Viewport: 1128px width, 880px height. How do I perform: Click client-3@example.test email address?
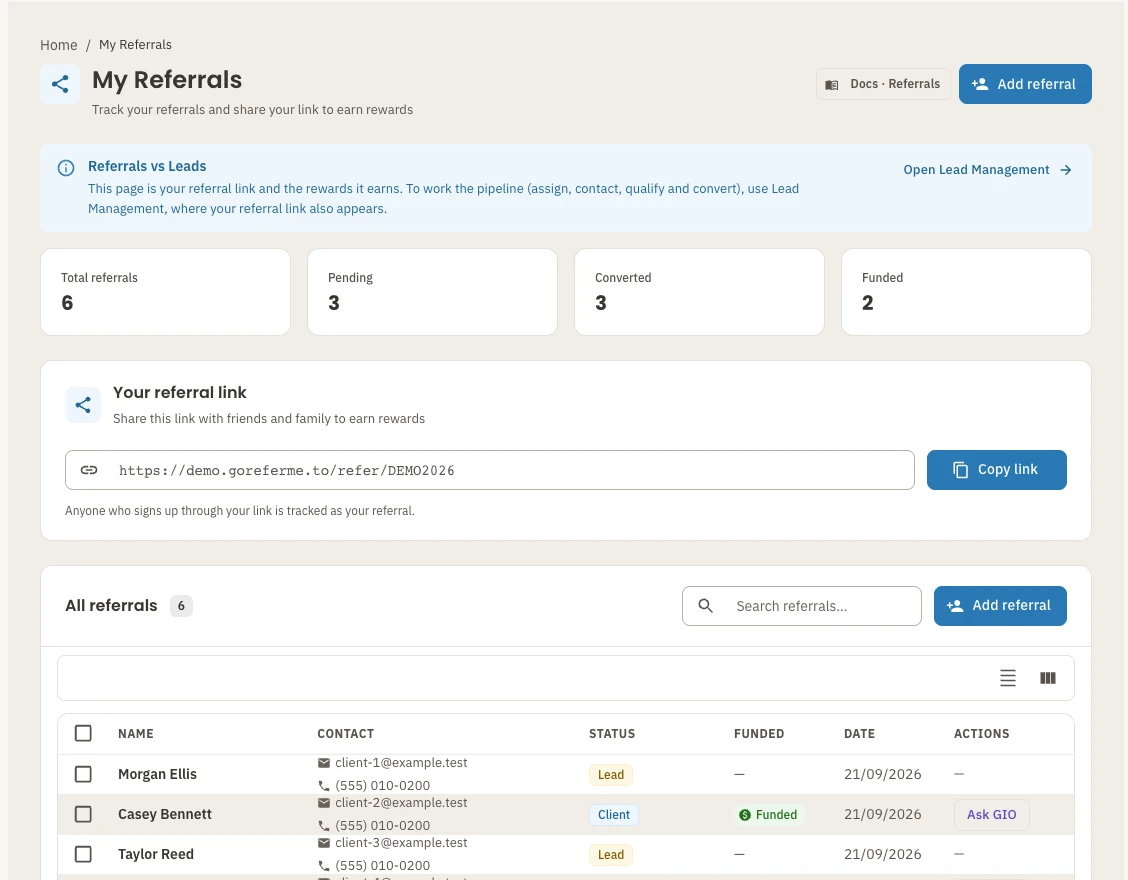[x=401, y=843]
